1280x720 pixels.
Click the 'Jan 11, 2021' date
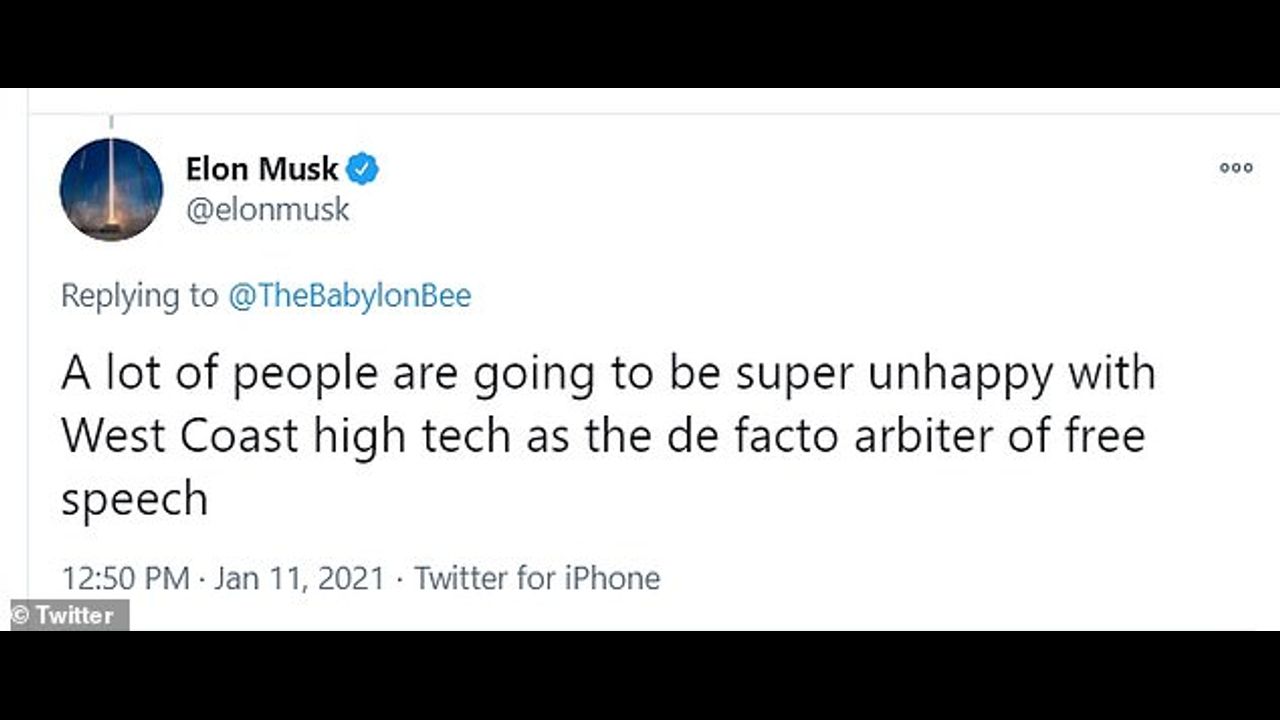pos(299,578)
